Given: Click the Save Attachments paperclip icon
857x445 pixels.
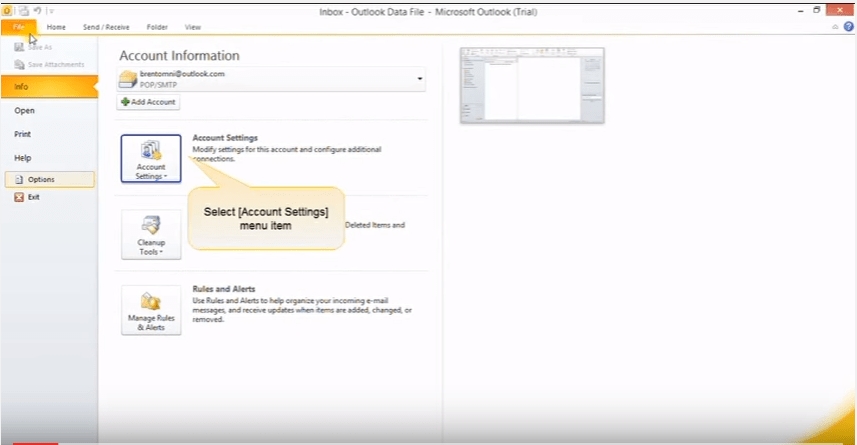Looking at the screenshot, I should 19,65.
